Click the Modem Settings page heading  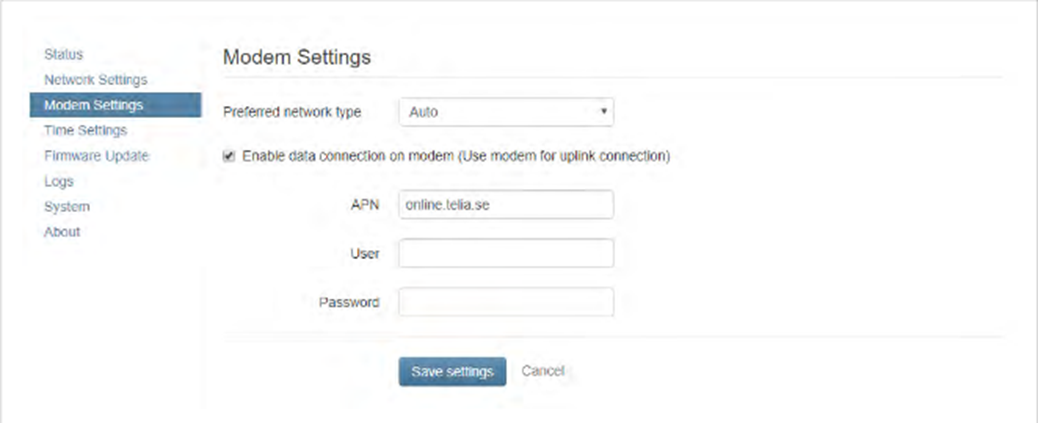click(297, 58)
